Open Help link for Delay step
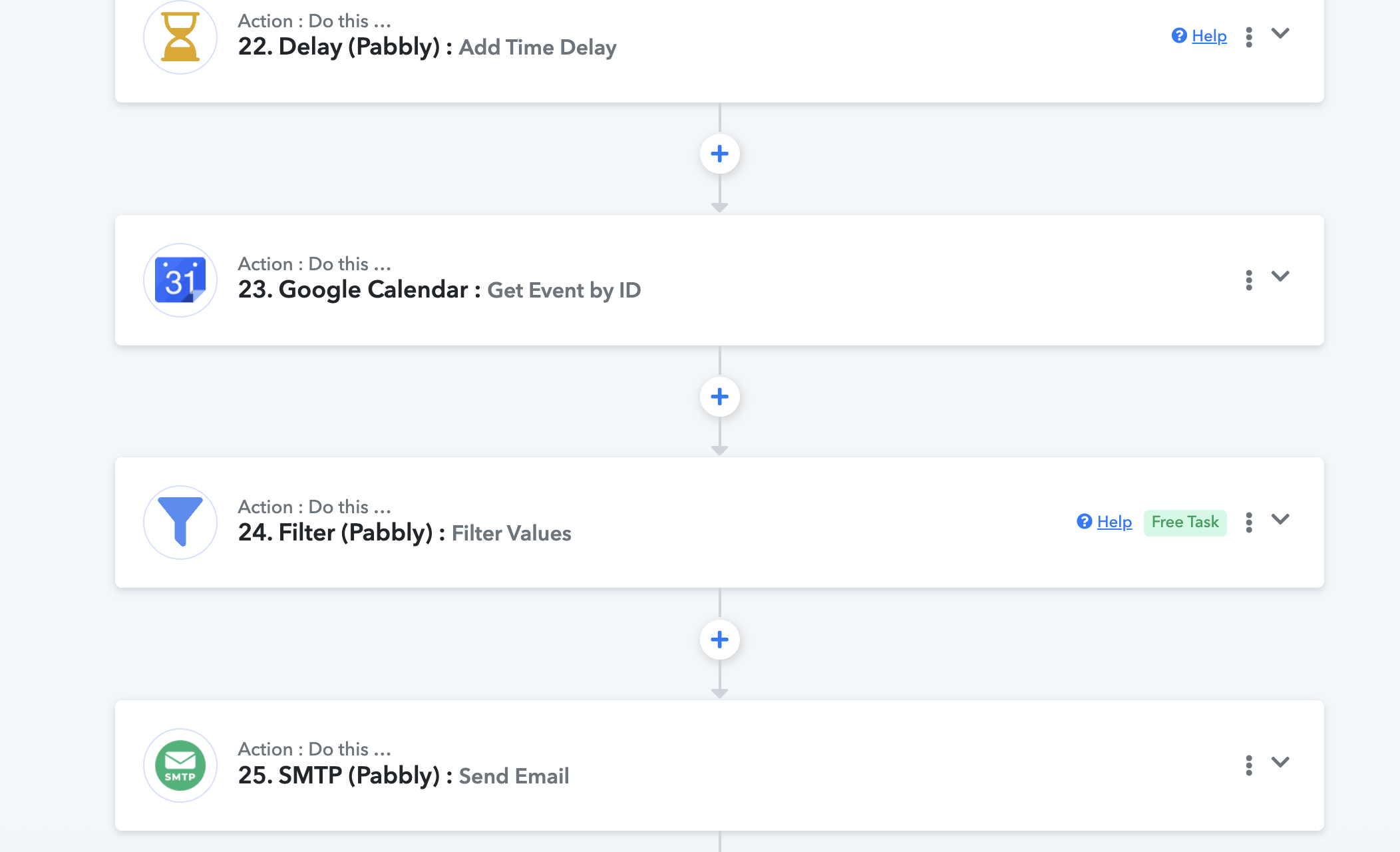This screenshot has height=852, width=1400. point(1208,36)
